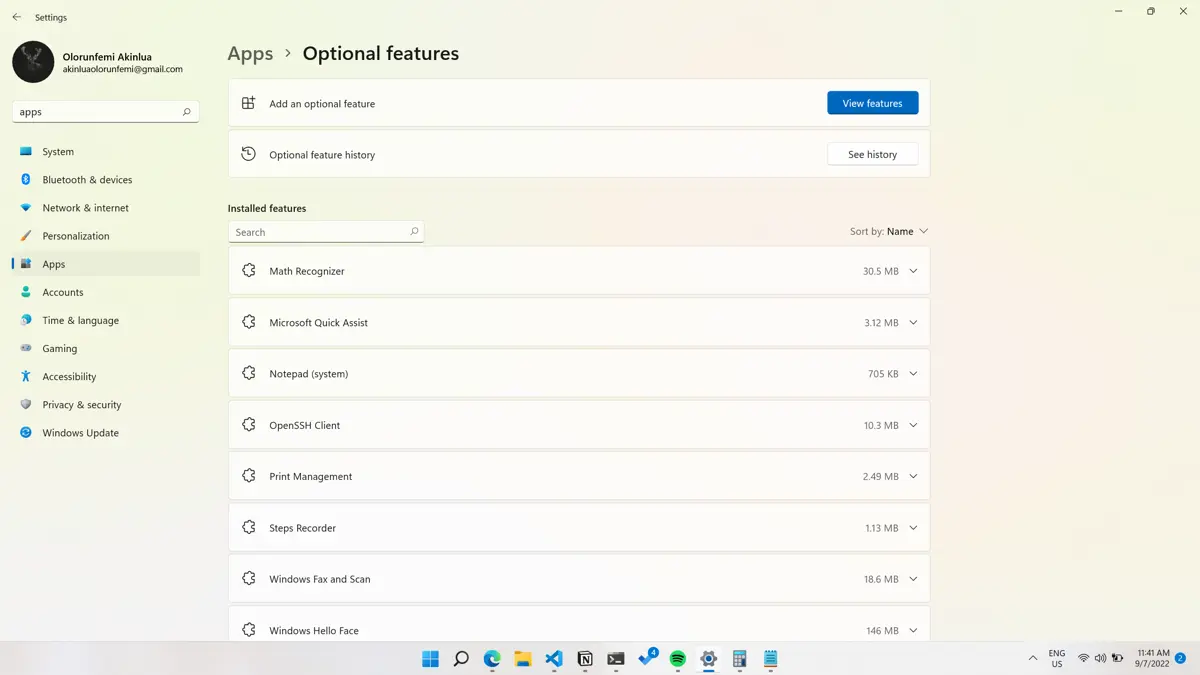
Task: Click the System icon in sidebar
Action: (26, 152)
